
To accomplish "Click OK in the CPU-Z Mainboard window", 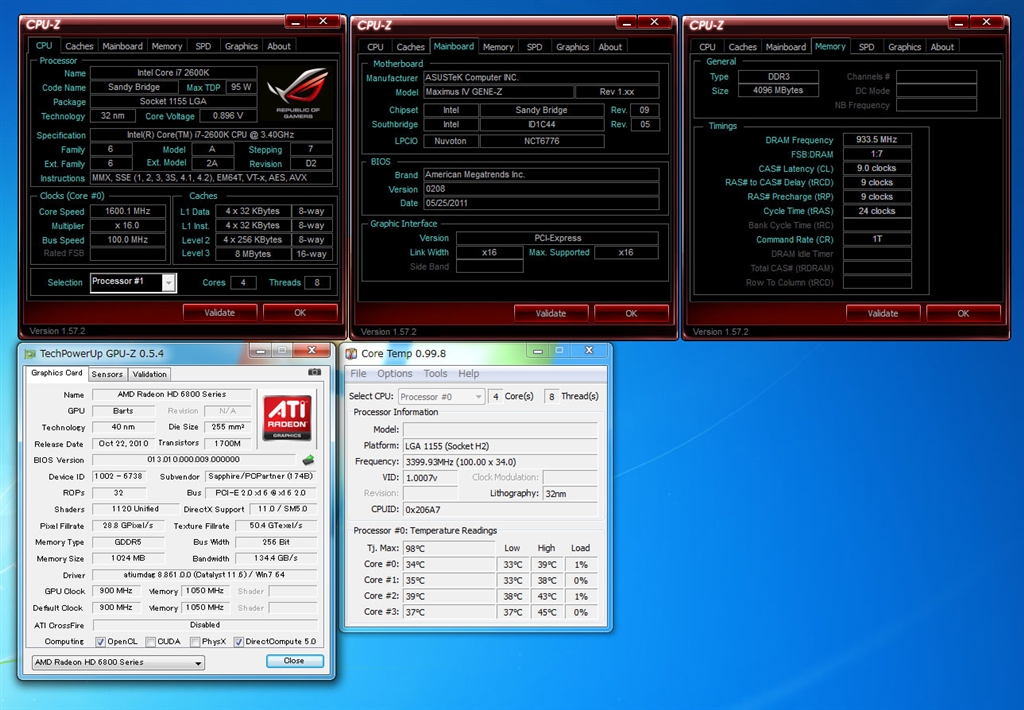I will (631, 314).
